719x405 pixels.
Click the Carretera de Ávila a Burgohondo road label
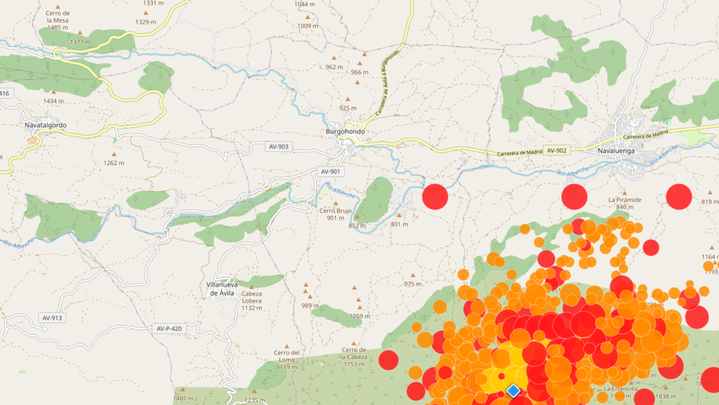pyautogui.click(x=387, y=82)
